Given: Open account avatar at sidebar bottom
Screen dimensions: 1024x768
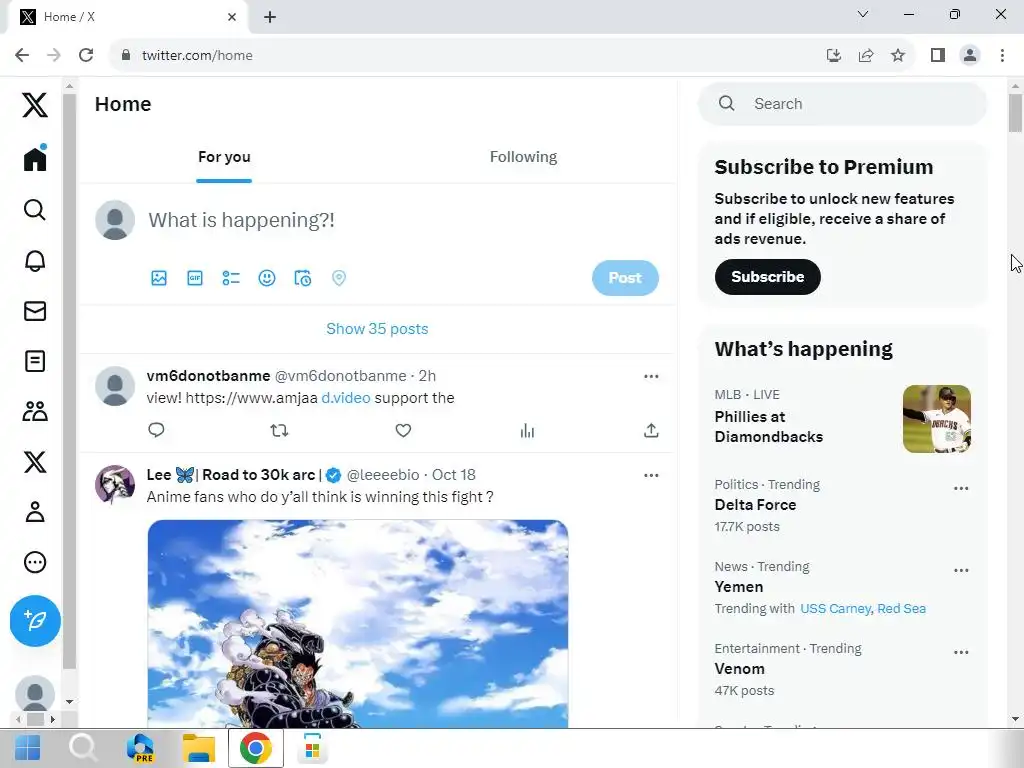Looking at the screenshot, I should pyautogui.click(x=35, y=694).
